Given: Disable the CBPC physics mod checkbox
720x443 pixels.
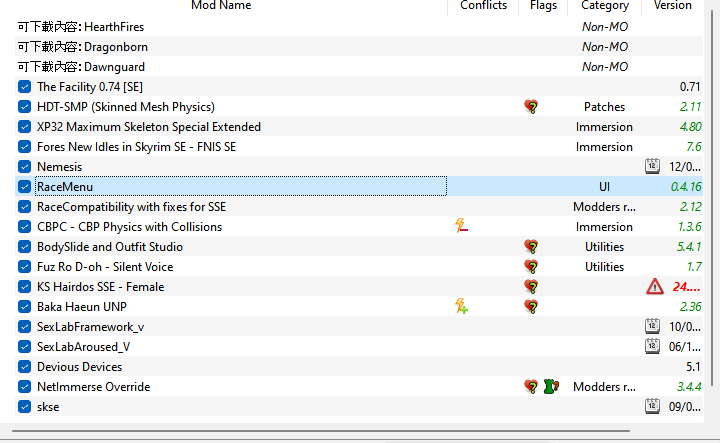Looking at the screenshot, I should [24, 227].
